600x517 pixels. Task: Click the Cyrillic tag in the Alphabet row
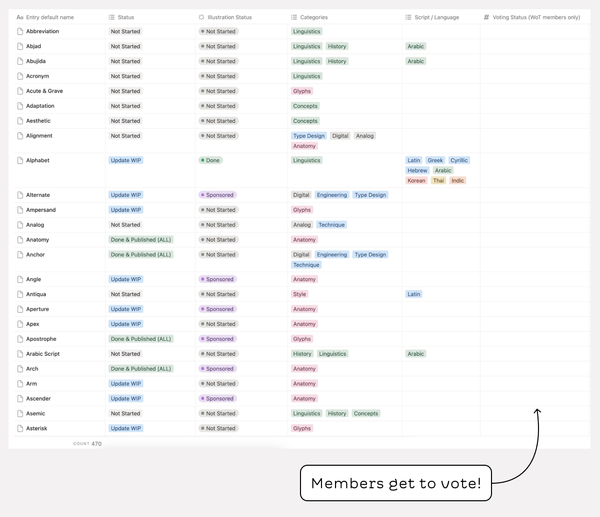coord(459,160)
